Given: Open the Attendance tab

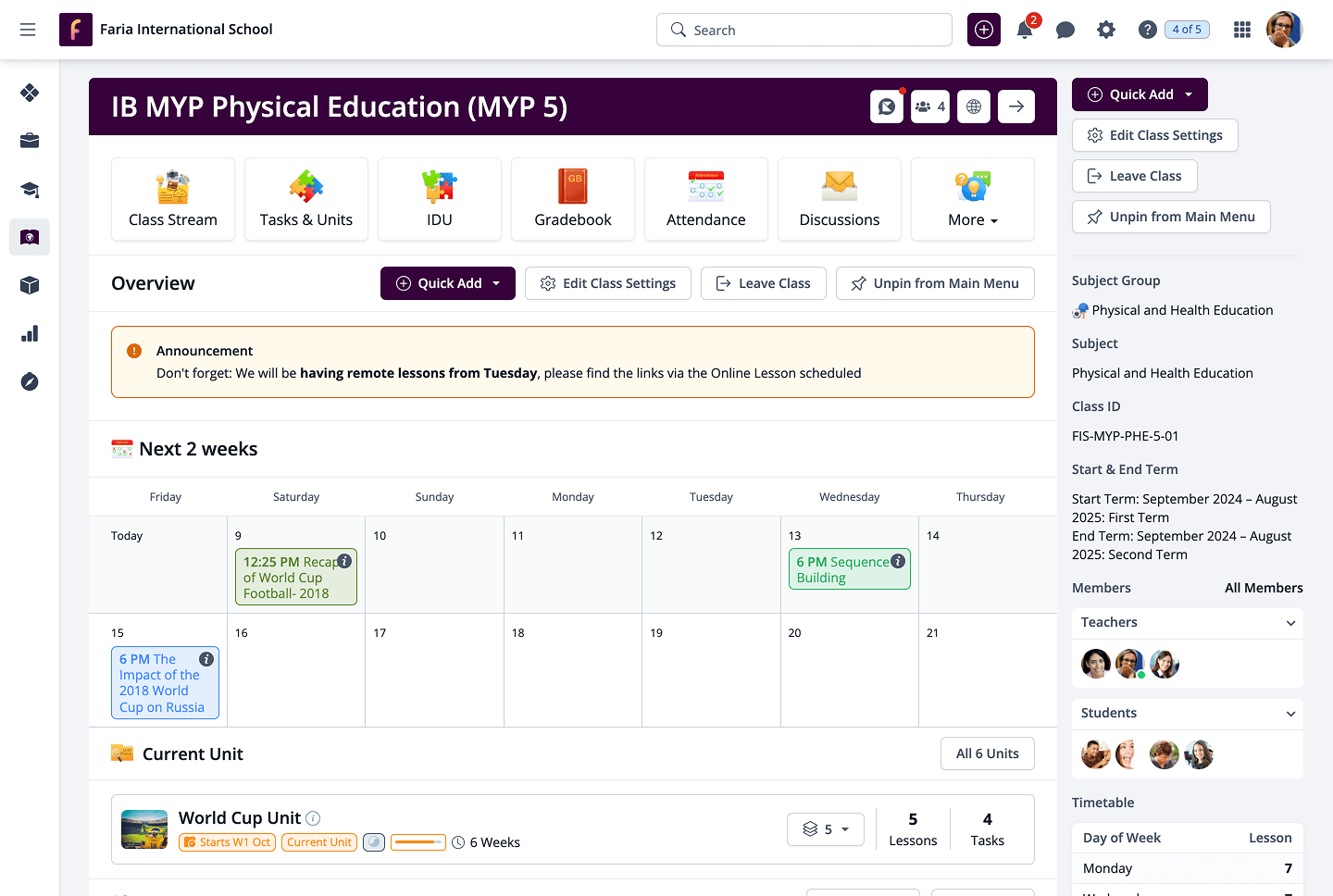Looking at the screenshot, I should tap(706, 199).
